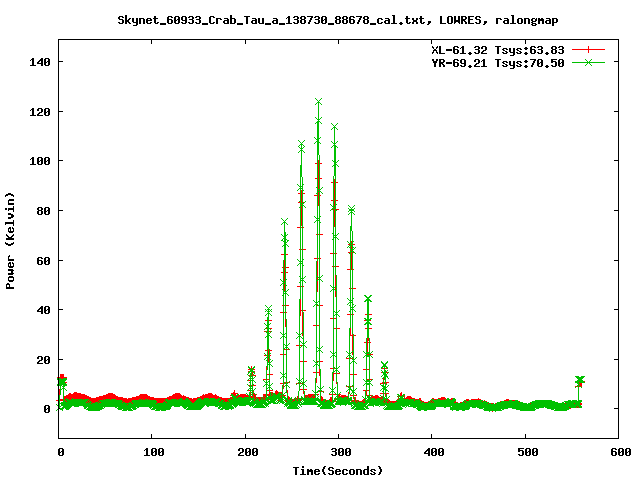The width and height of the screenshot is (640, 480).
Task: Click y-axis tick label 60
Action: [x=44, y=261]
